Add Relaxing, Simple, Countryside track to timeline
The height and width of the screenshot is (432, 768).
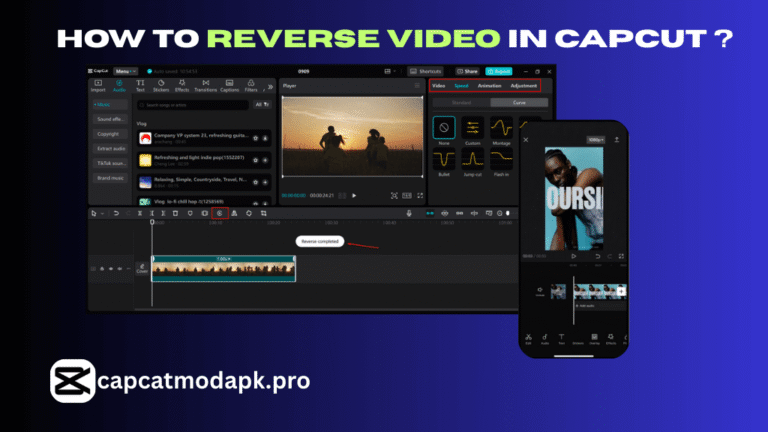(265, 182)
